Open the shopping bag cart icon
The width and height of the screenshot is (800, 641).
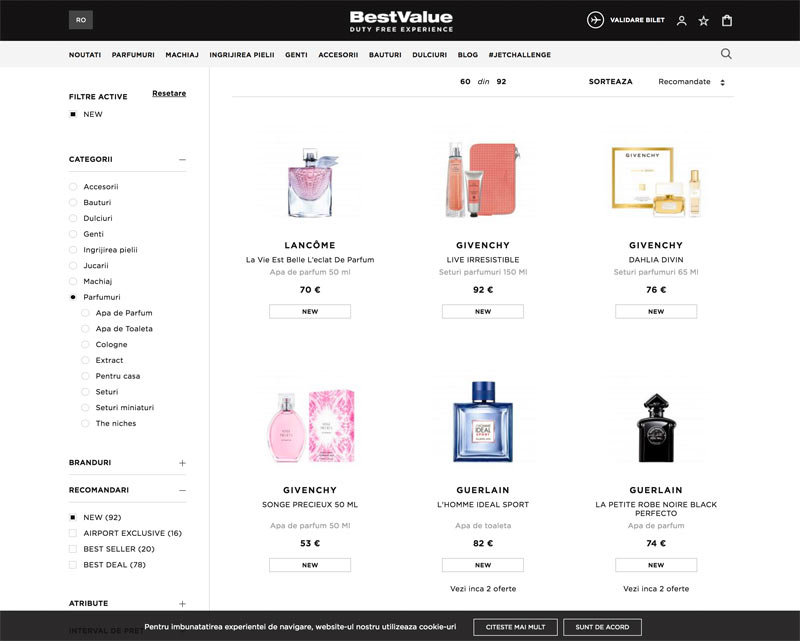click(727, 20)
